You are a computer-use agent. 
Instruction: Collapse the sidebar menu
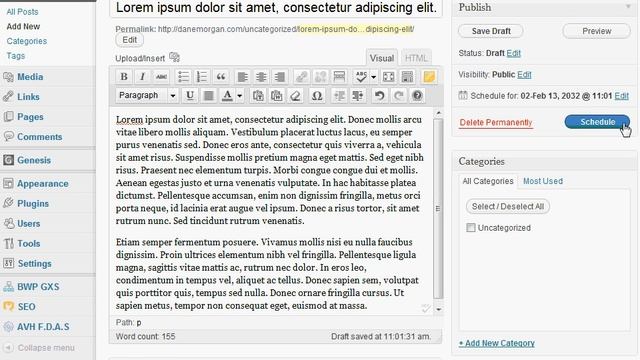point(39,348)
